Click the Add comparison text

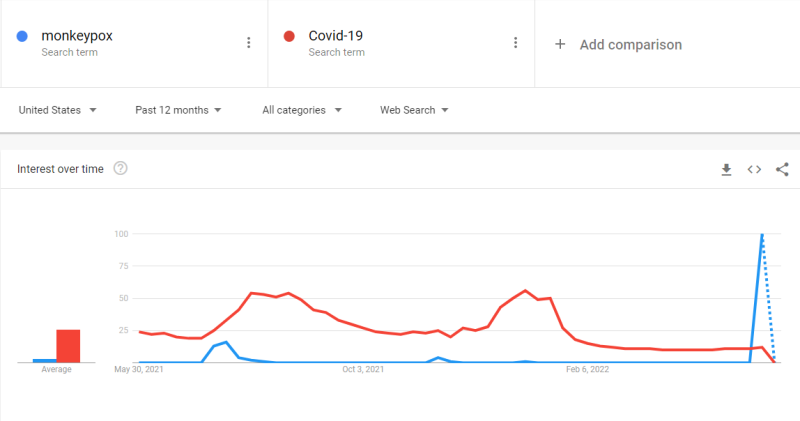tap(631, 45)
